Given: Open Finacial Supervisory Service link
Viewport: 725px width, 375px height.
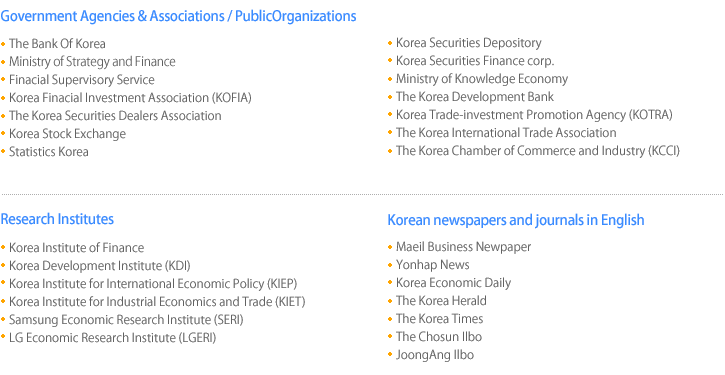Looking at the screenshot, I should coord(82,80).
